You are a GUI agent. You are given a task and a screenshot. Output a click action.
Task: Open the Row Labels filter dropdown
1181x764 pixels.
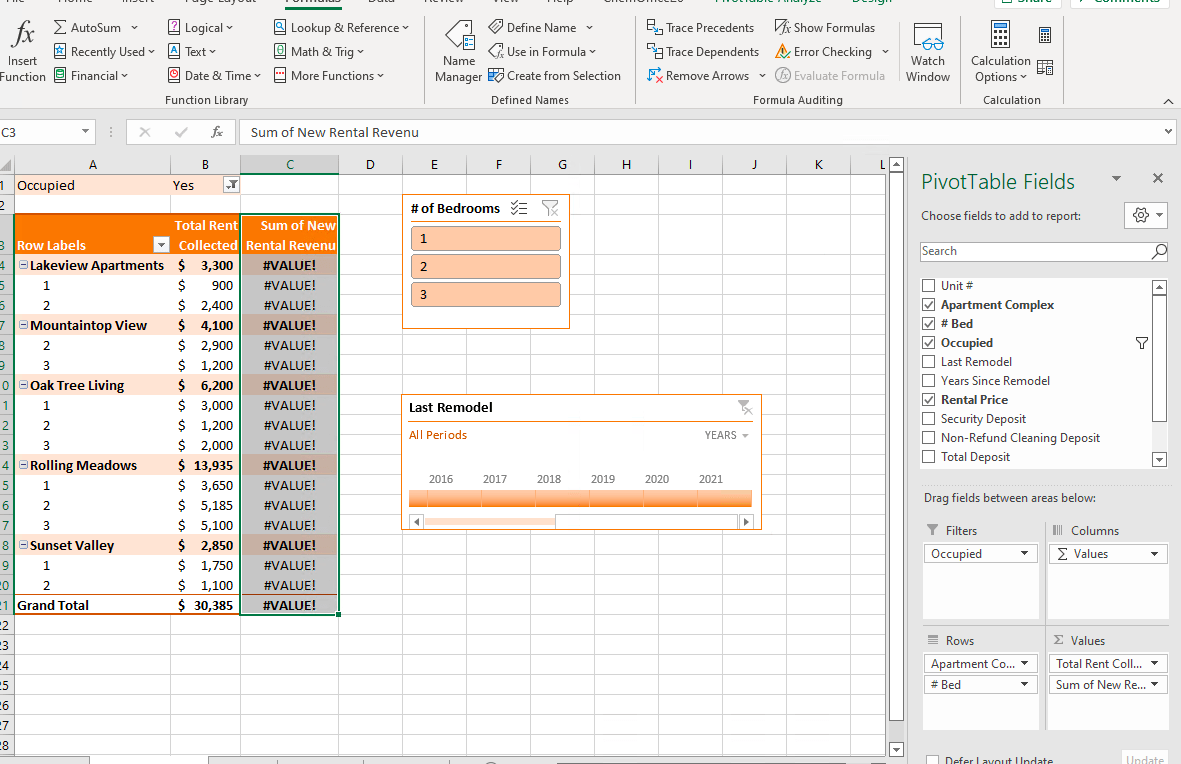coord(160,245)
